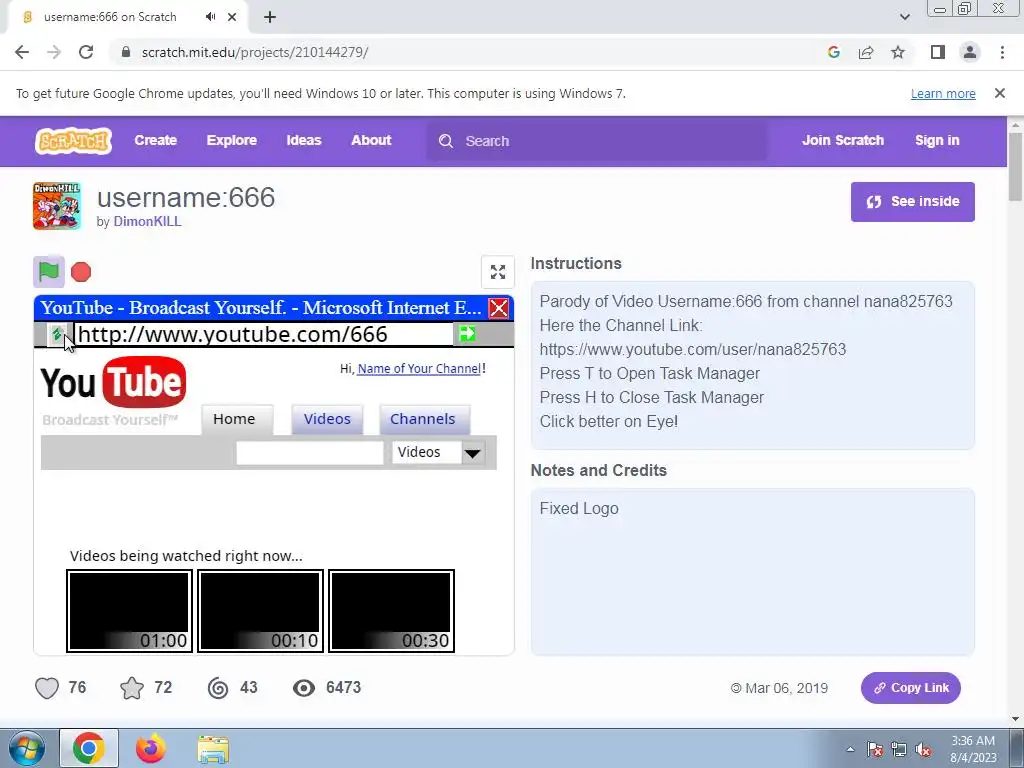Click the DimonKILL avatar thumbnail
Viewport: 1024px width, 768px height.
point(57,206)
